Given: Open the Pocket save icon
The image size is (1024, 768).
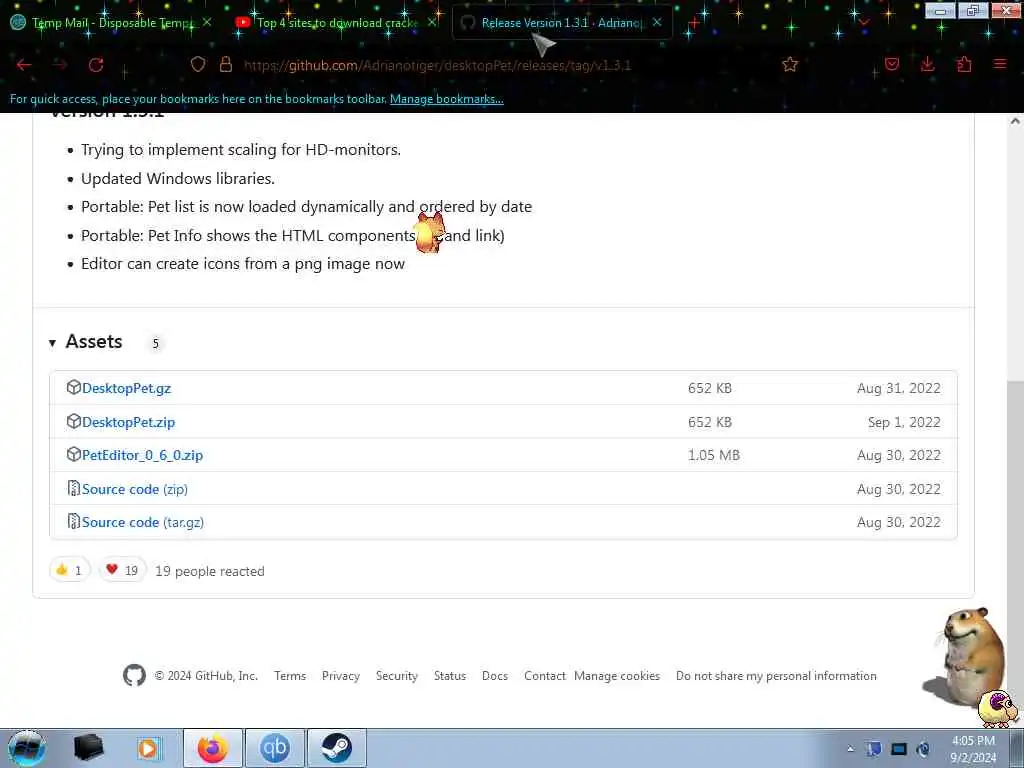Looking at the screenshot, I should (892, 64).
